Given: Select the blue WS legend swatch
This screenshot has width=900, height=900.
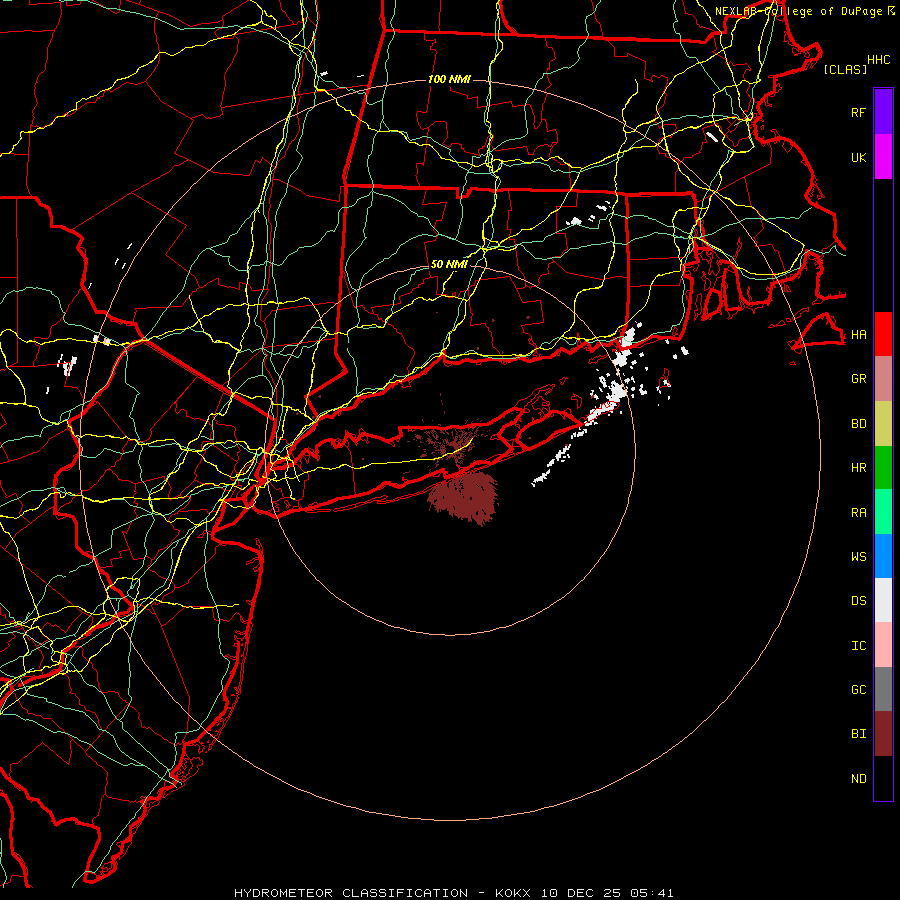Looking at the screenshot, I should coord(883,556).
